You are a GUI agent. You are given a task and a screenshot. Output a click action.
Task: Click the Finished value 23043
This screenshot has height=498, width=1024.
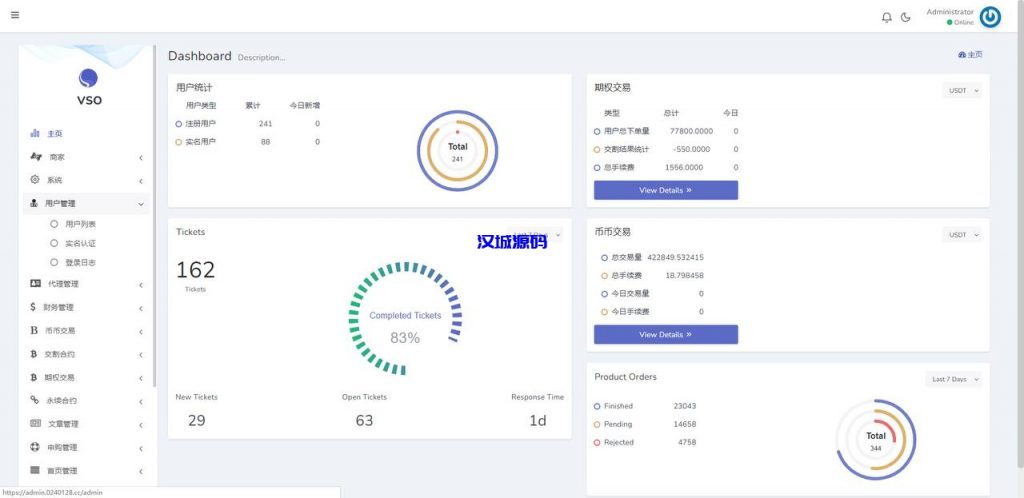(684, 406)
